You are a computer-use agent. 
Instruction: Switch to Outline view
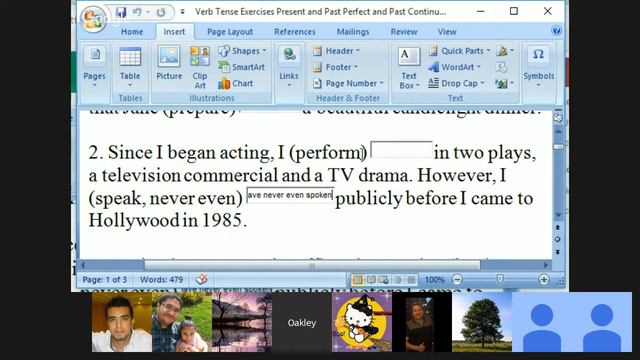(398, 280)
